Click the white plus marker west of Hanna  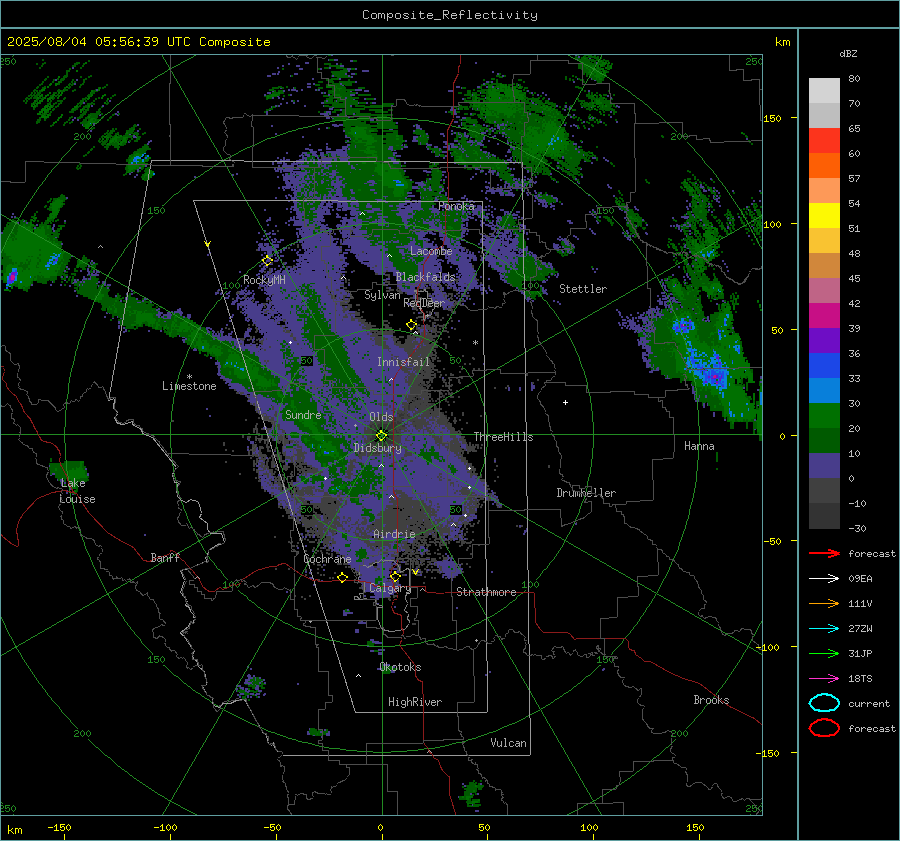(x=565, y=402)
